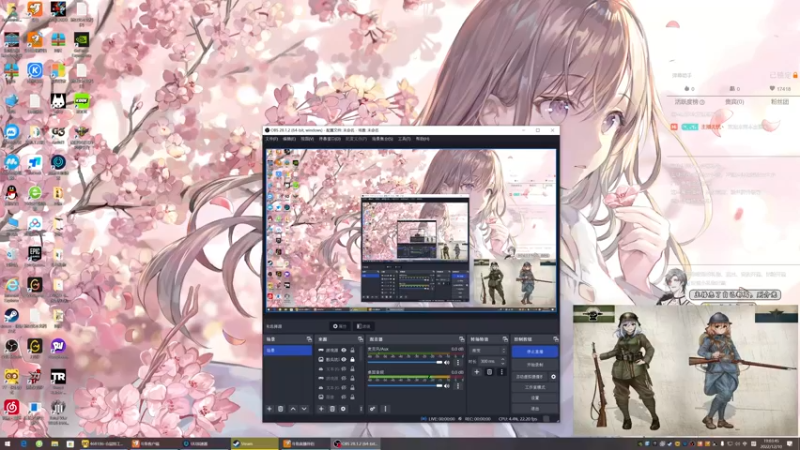800x450 pixels.
Task: Switch to OBS taskbar window
Action: pos(355,444)
